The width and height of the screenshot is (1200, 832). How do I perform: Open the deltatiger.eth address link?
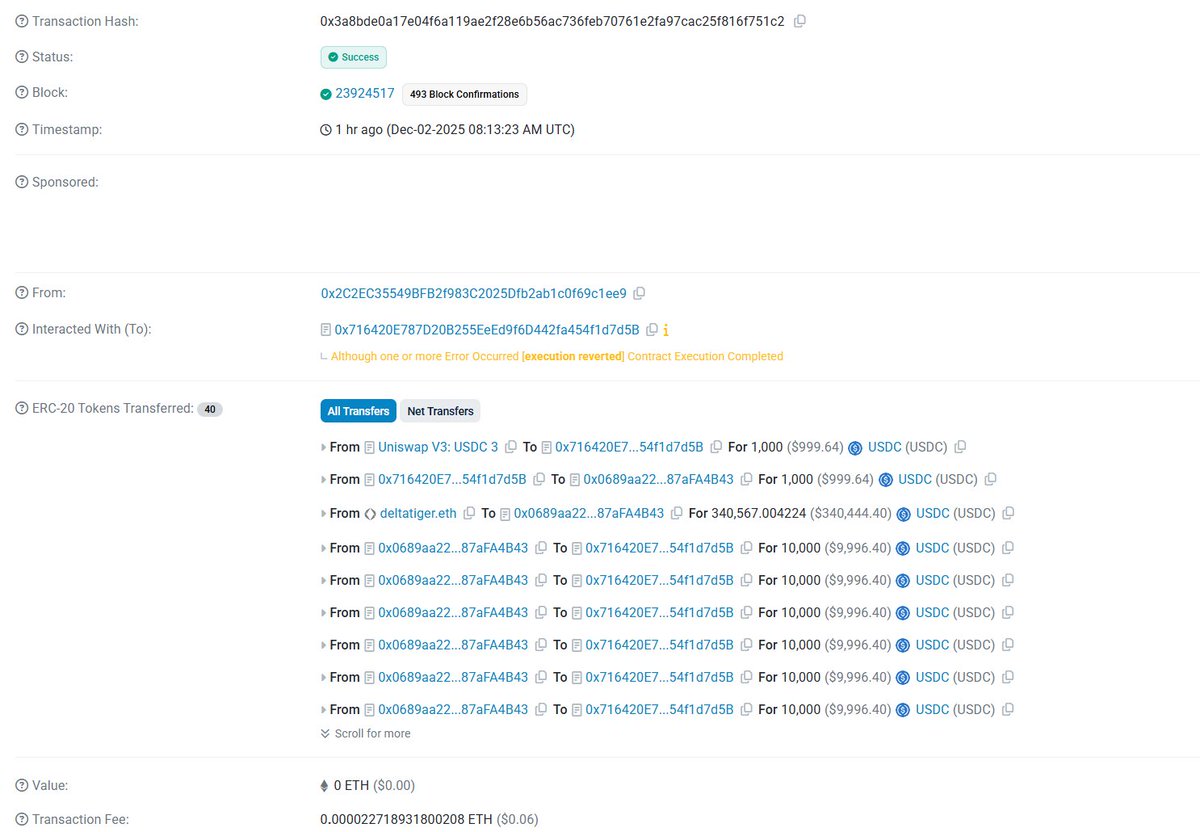pos(418,513)
